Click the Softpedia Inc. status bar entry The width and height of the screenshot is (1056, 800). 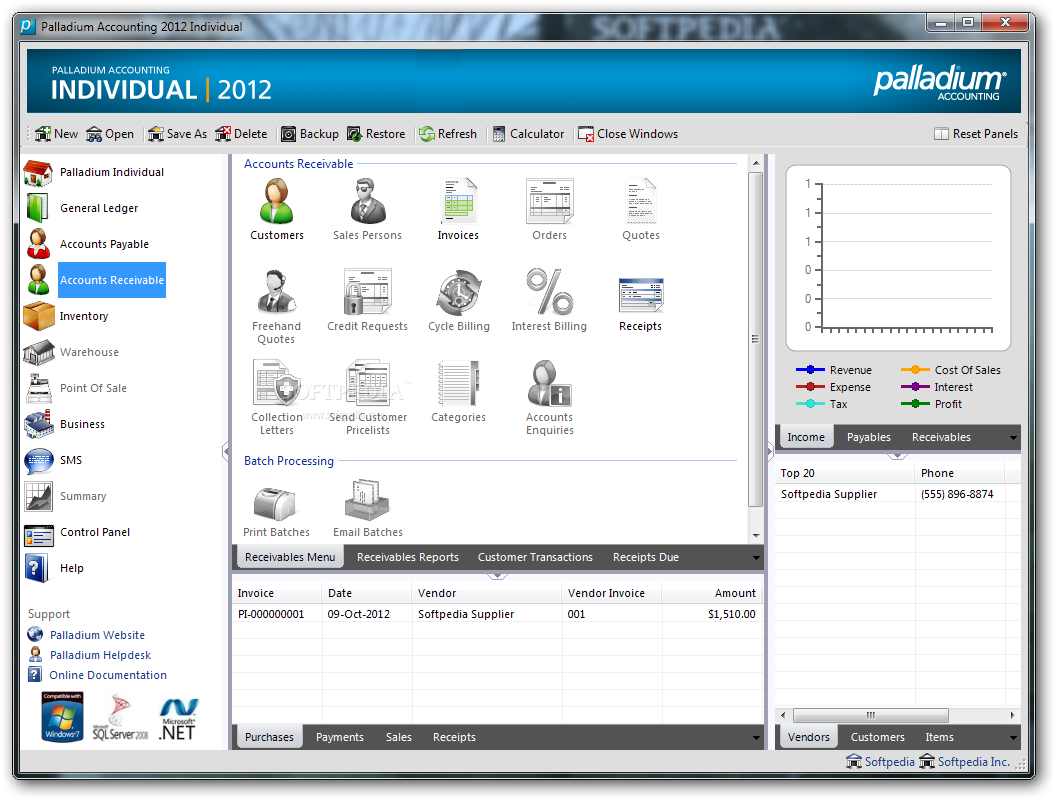point(965,762)
